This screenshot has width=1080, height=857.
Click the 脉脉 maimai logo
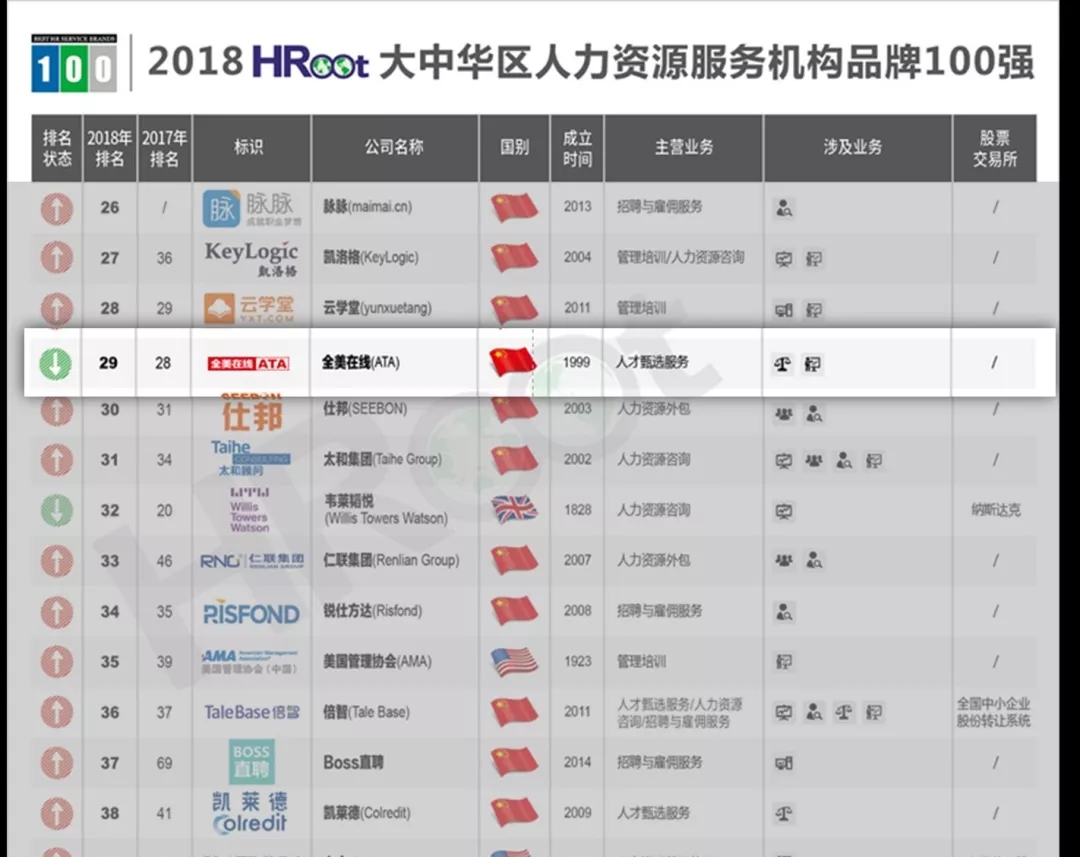click(251, 208)
